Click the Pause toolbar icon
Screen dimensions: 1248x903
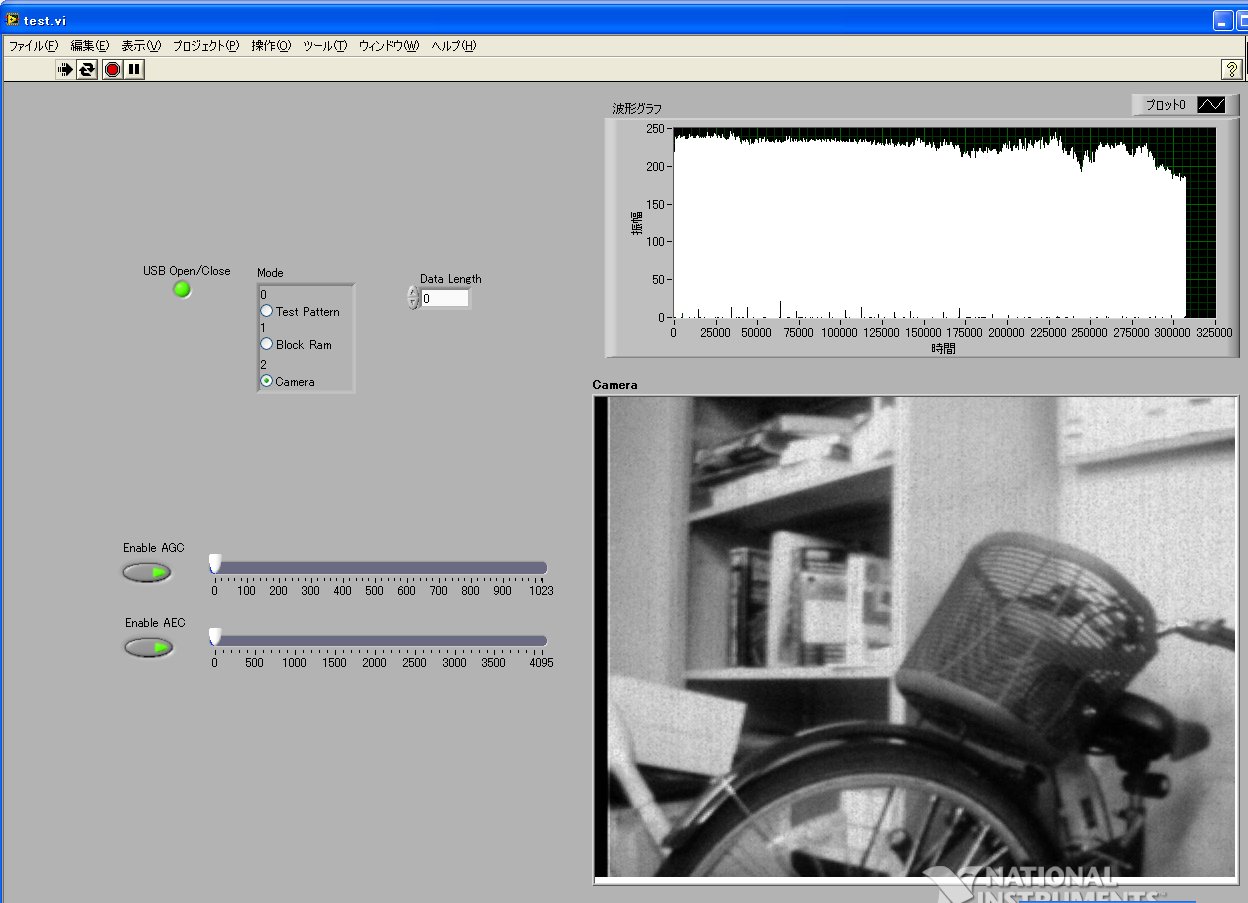pos(135,69)
